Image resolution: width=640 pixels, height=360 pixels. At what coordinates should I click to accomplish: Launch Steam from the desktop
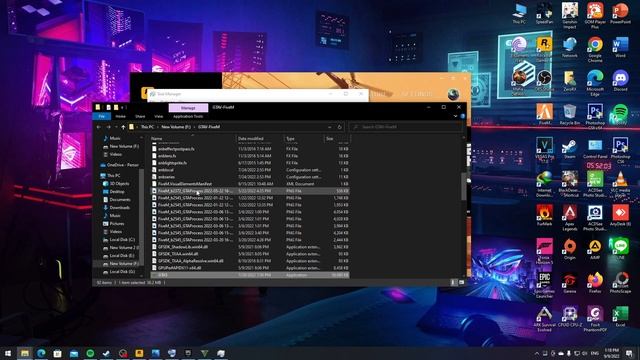(569, 147)
